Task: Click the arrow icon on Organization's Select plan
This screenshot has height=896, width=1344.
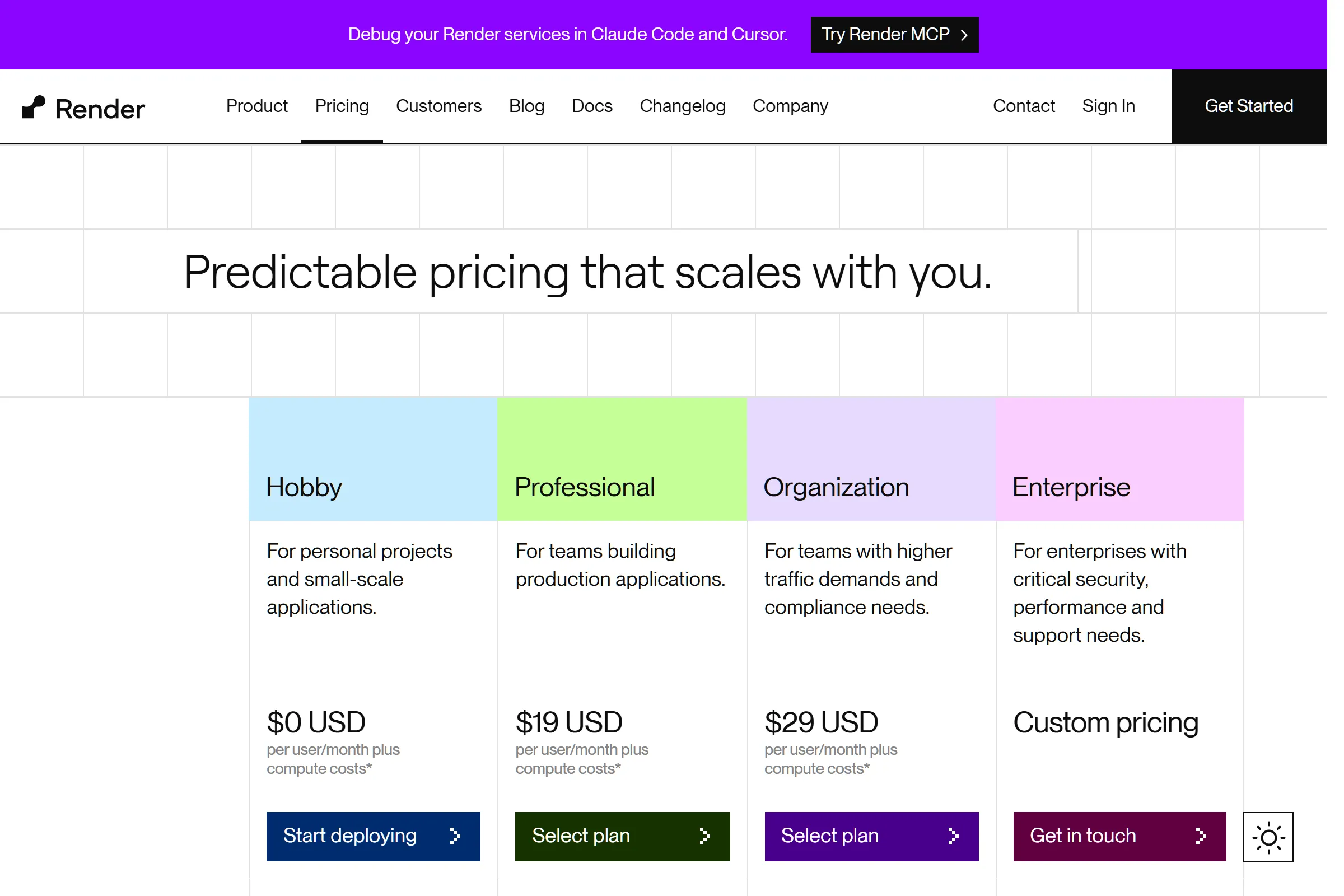Action: click(953, 836)
